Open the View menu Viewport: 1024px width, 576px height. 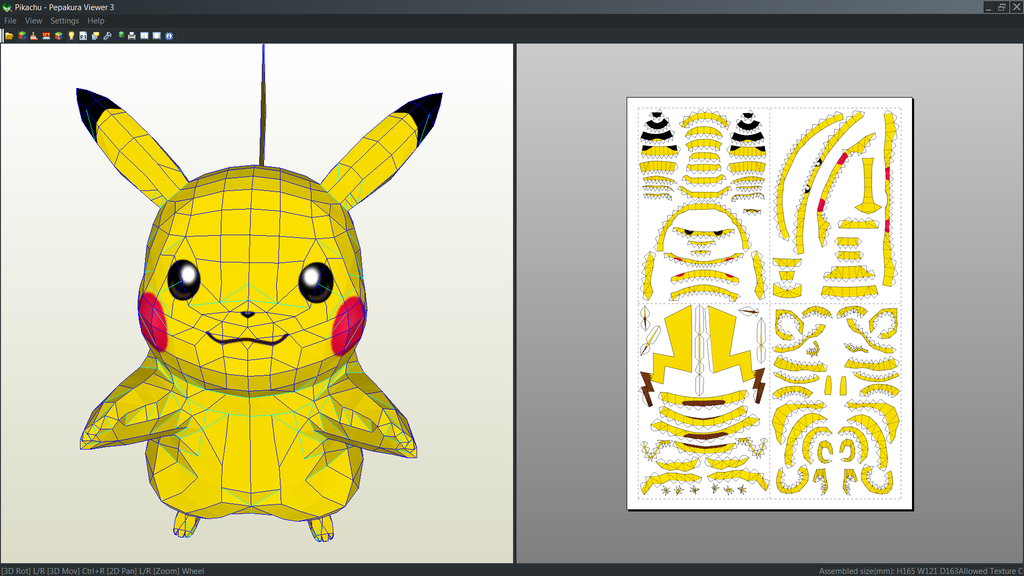click(x=33, y=21)
